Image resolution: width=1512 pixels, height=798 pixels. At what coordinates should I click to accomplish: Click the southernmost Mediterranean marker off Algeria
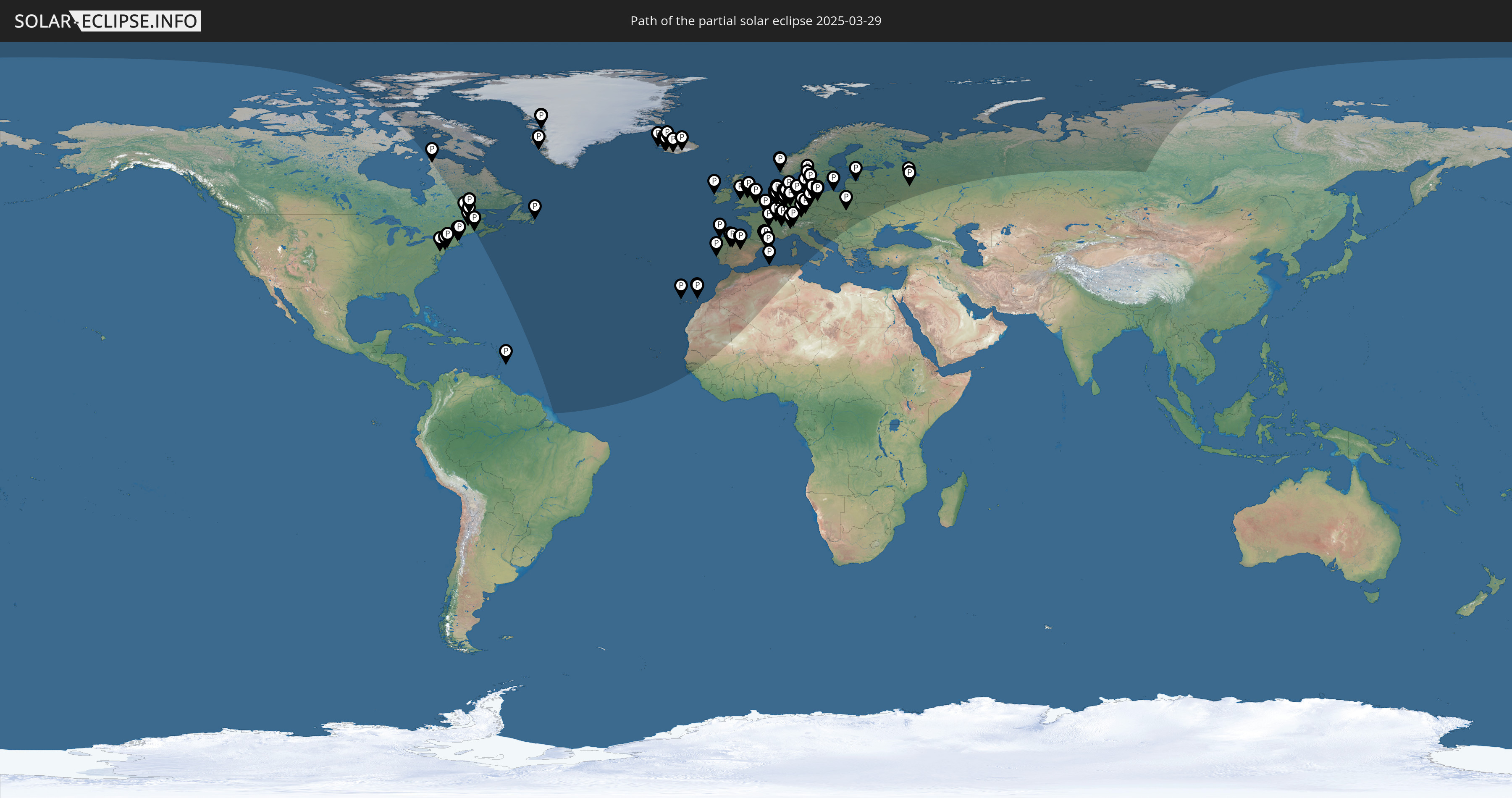[x=769, y=252]
